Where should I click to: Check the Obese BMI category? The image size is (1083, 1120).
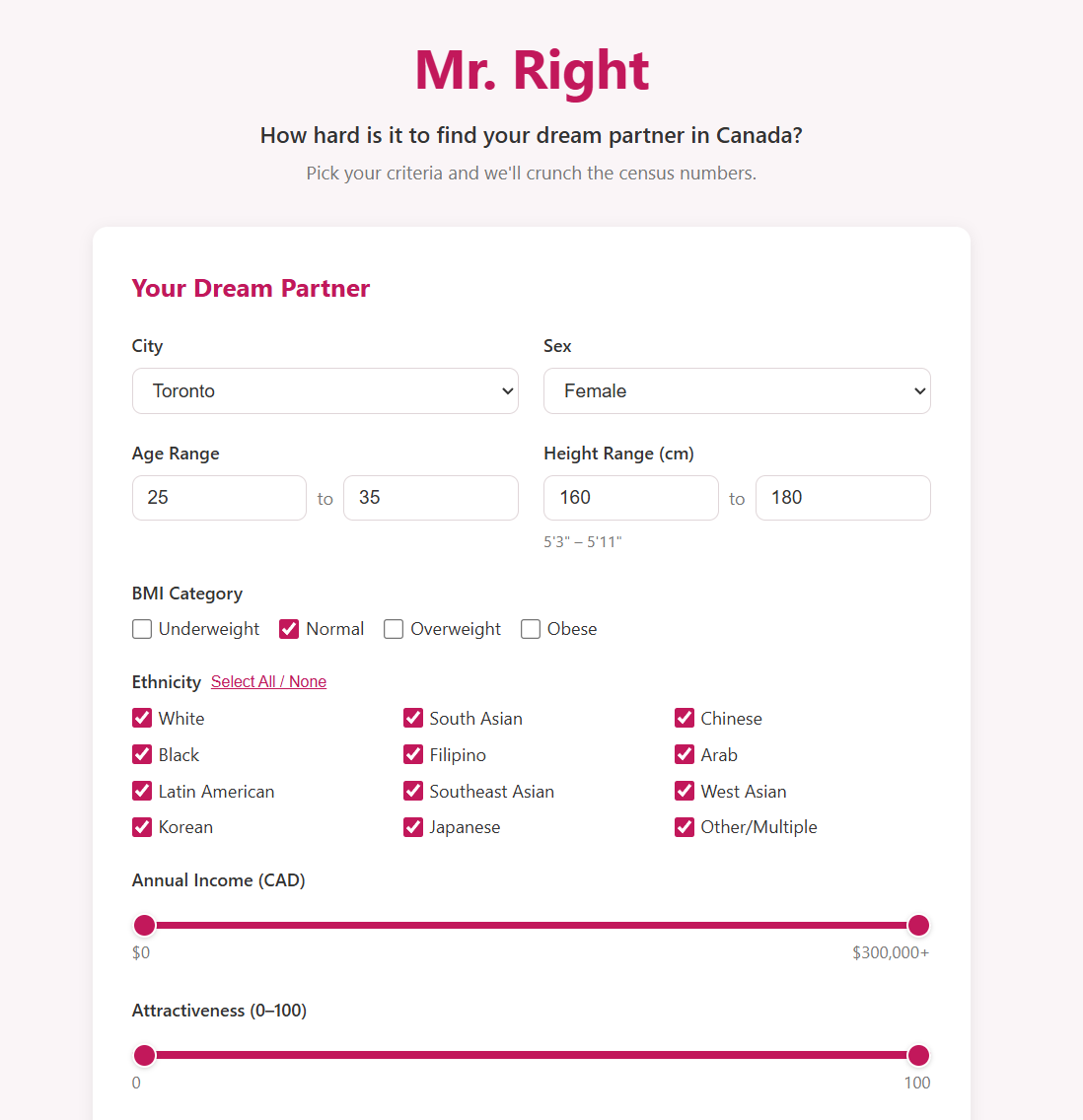click(x=531, y=628)
